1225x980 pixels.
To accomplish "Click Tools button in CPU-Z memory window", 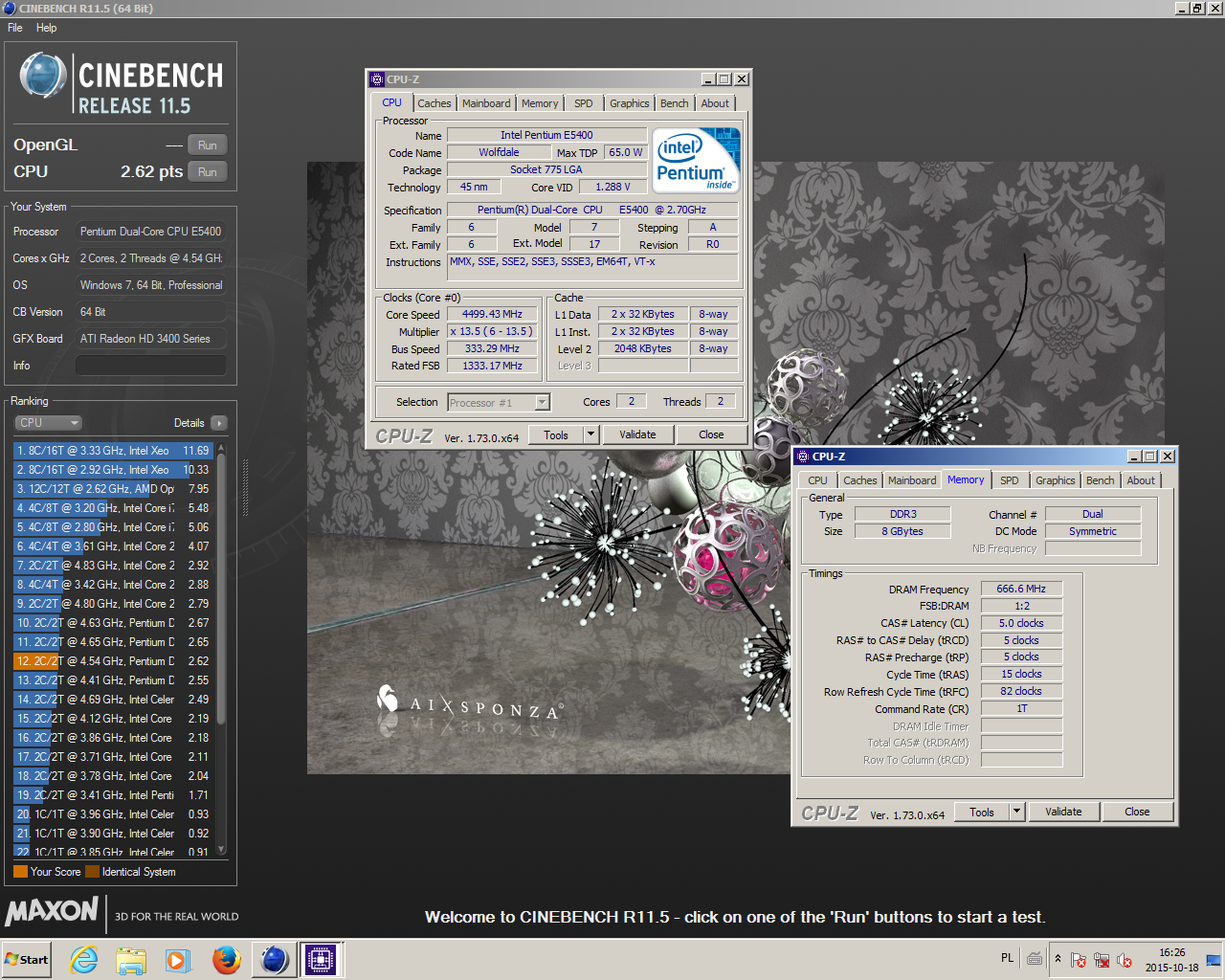I will coord(982,812).
